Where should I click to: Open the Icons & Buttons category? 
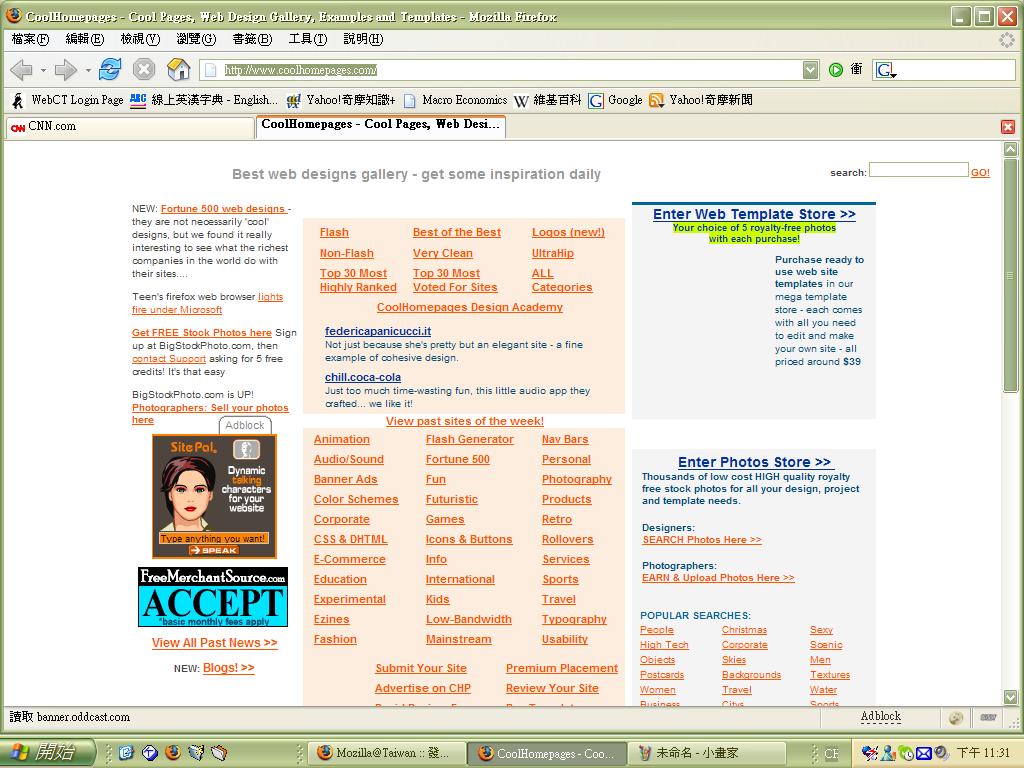pyautogui.click(x=469, y=539)
